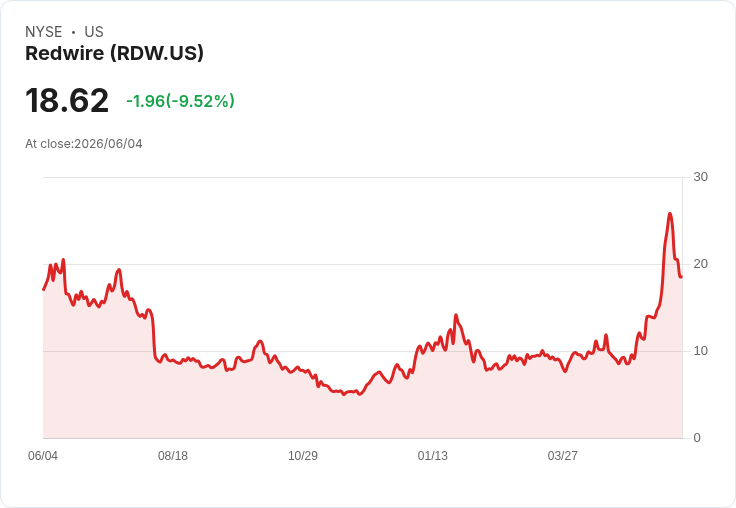This screenshot has width=736, height=508.
Task: Click the 08/18 x-axis date label
Action: click(x=173, y=455)
